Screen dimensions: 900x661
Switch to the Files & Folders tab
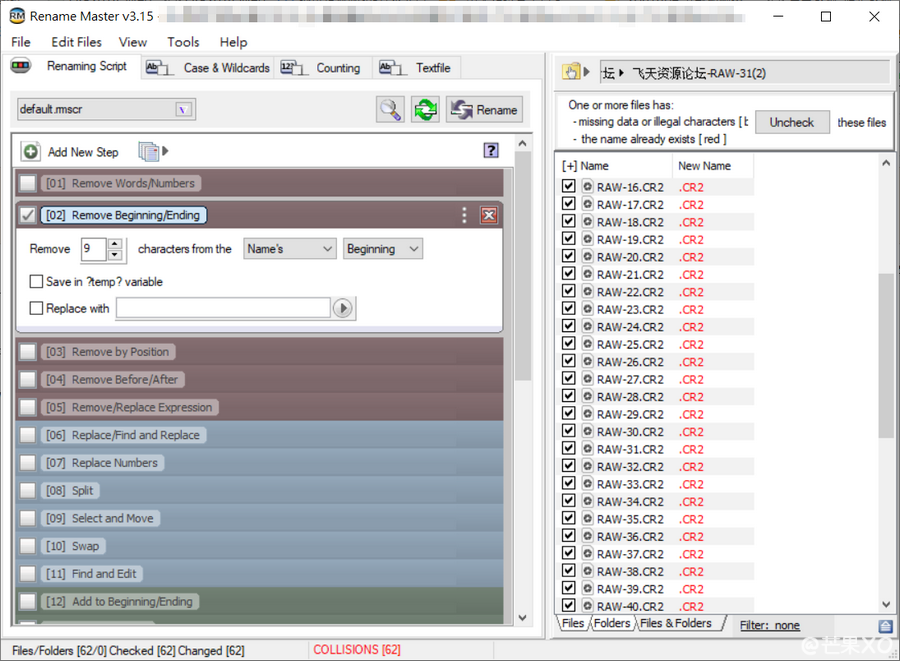(676, 623)
